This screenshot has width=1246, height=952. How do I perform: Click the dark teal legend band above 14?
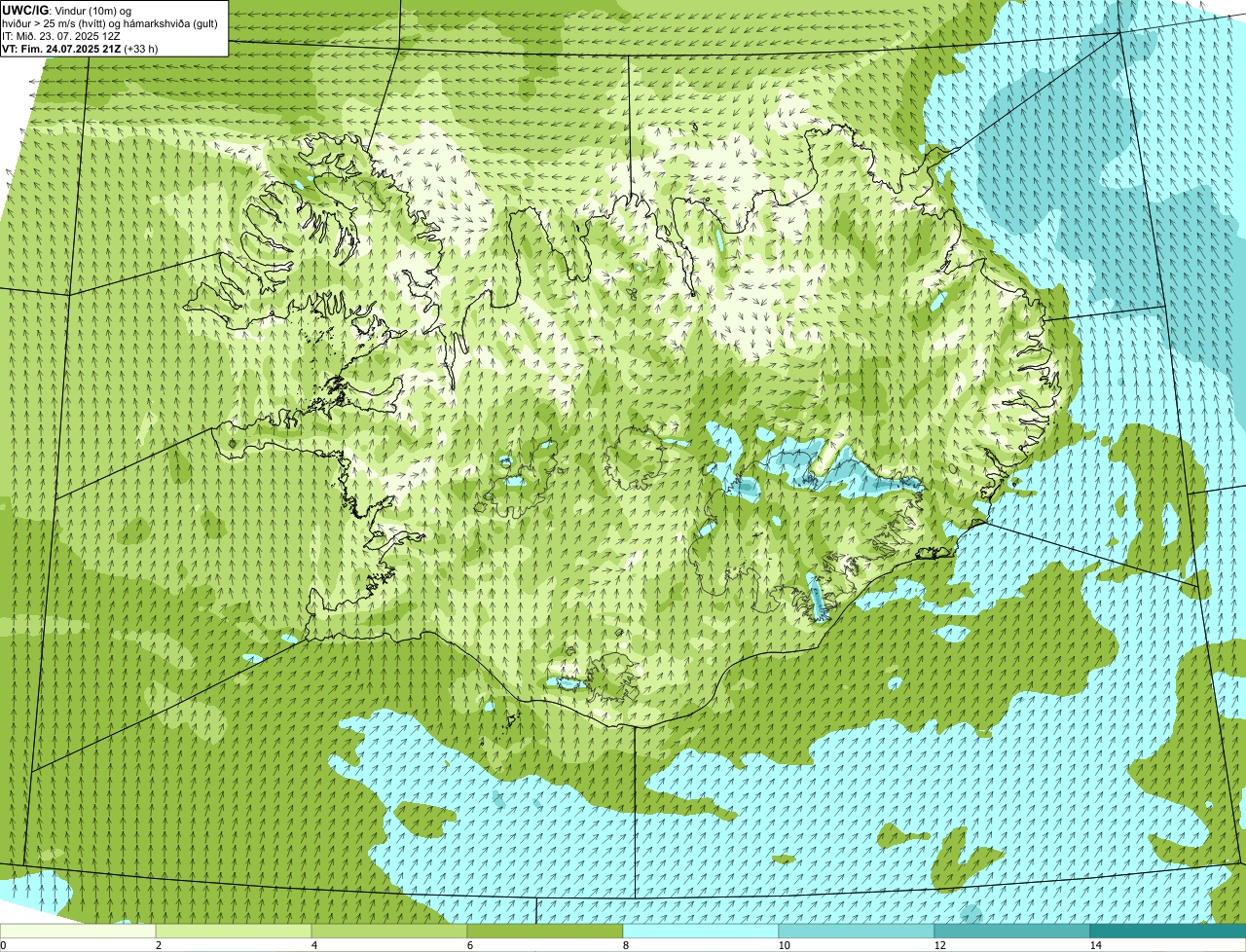point(1168,931)
